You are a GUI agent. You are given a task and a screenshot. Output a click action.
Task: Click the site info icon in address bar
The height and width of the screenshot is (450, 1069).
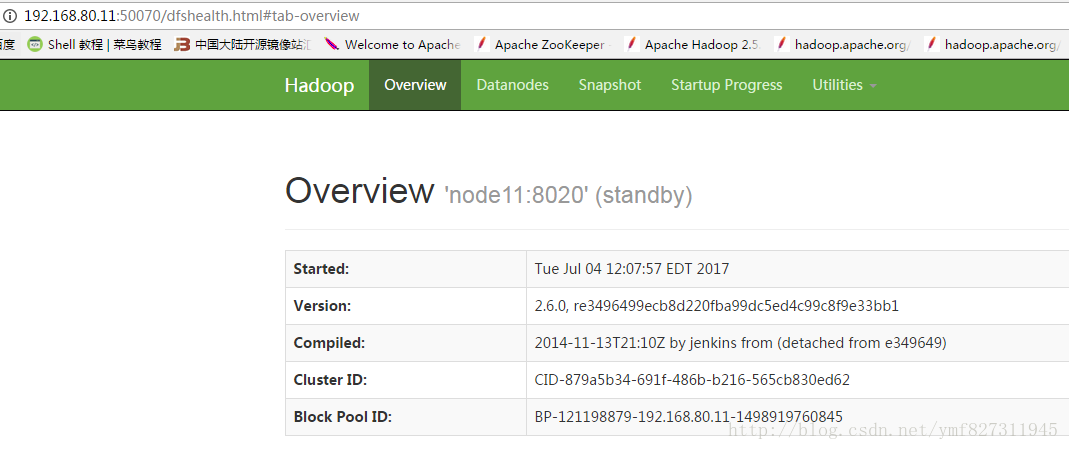(10, 16)
